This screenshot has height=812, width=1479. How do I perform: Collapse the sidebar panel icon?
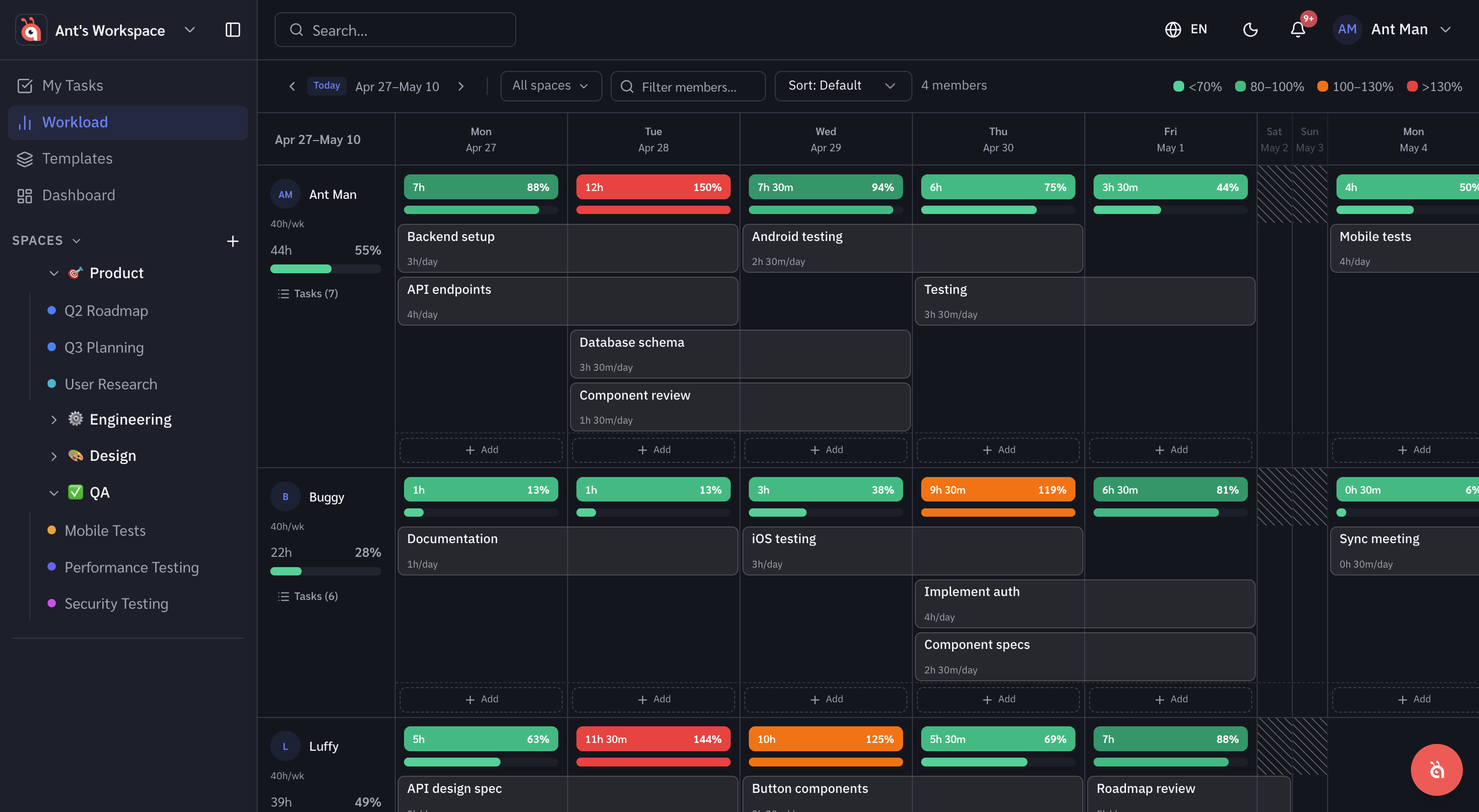point(233,30)
